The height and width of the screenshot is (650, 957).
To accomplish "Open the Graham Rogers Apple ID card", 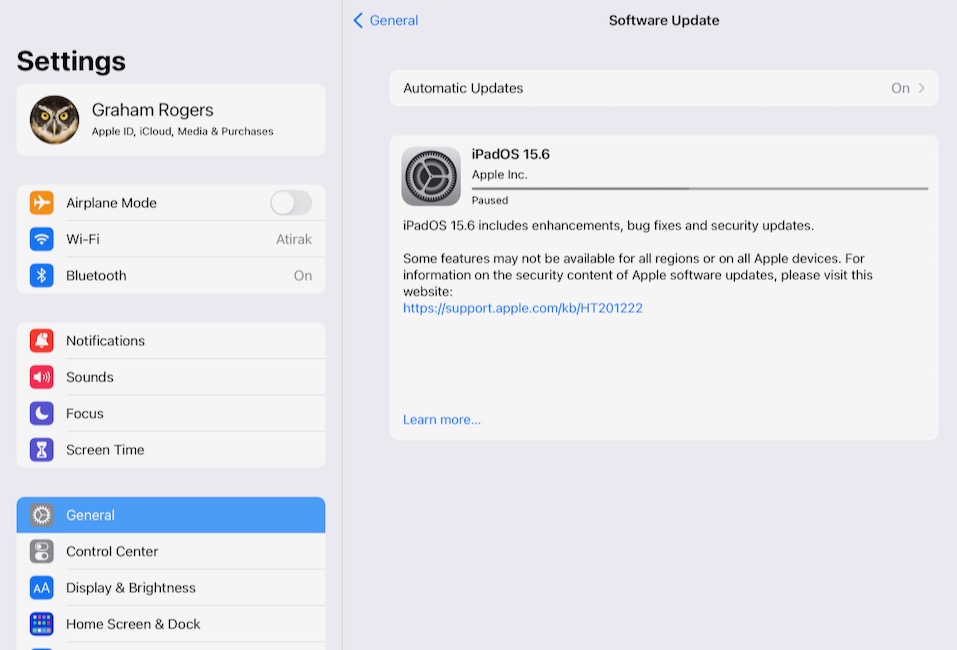I will tap(171, 120).
